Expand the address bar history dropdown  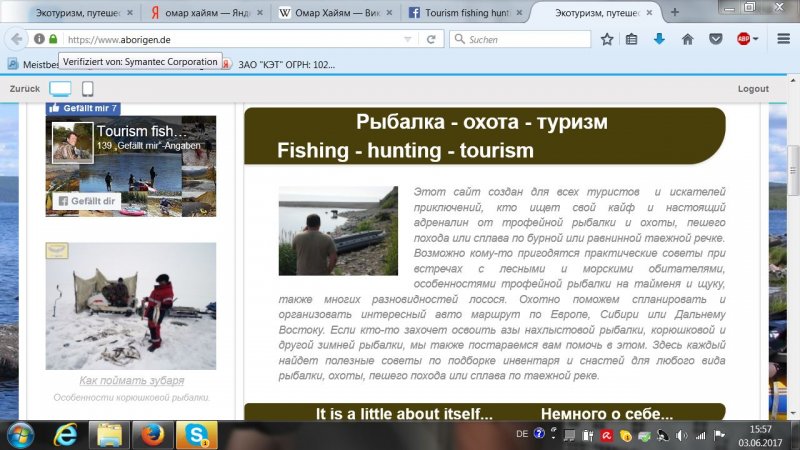(x=408, y=39)
